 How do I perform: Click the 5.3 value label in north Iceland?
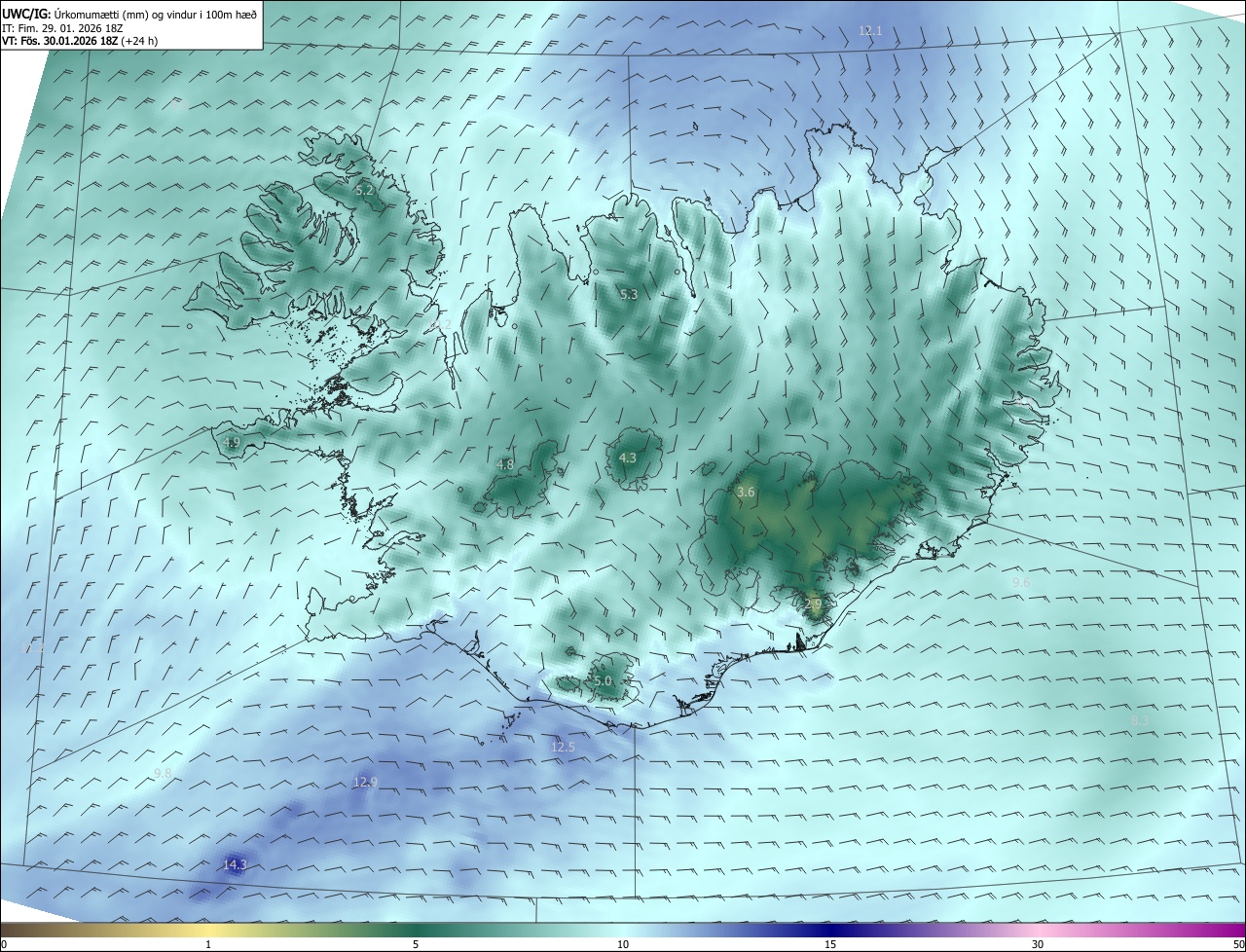(629, 294)
